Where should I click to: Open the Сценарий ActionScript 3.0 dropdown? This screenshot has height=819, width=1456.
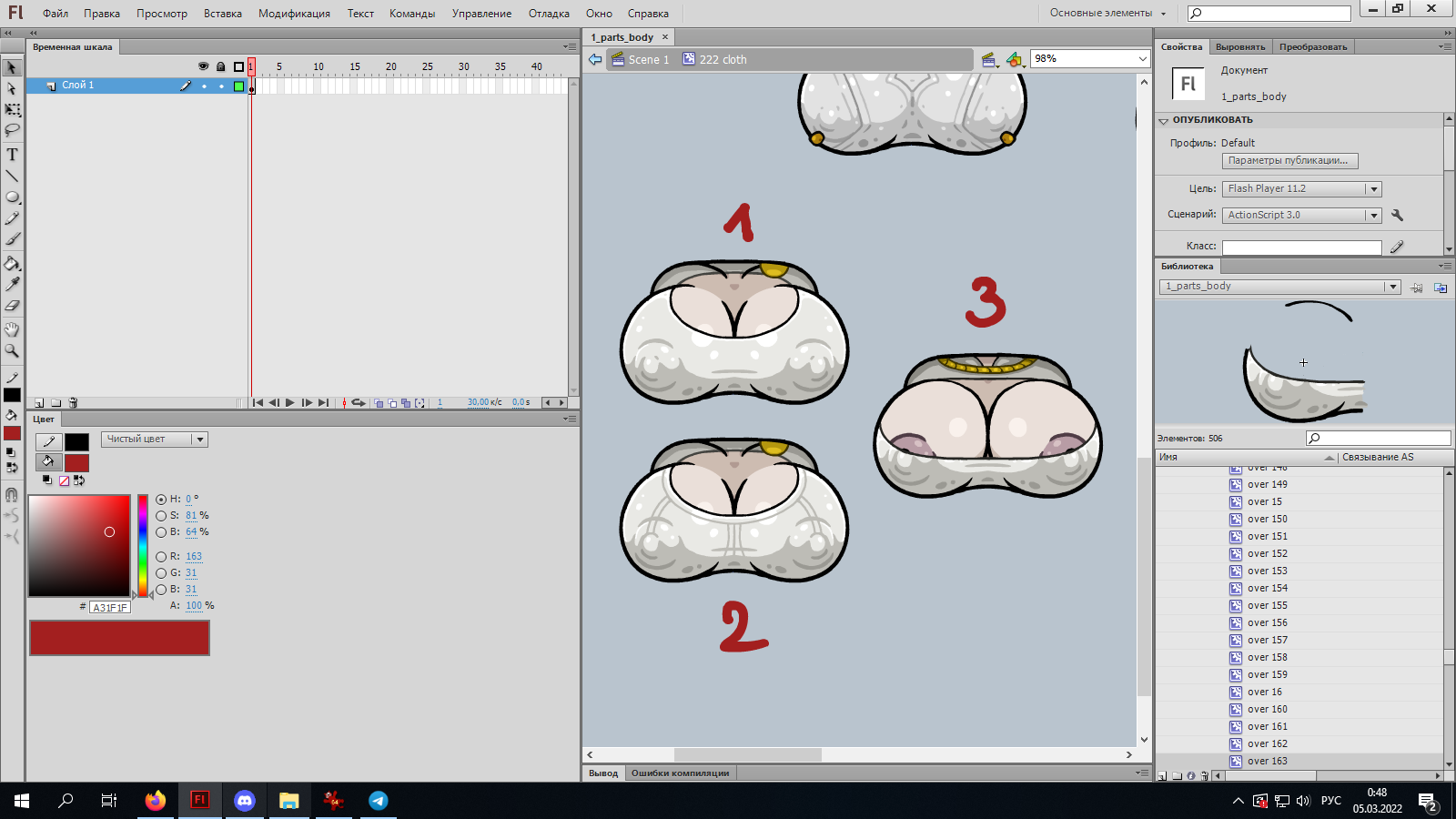(x=1302, y=216)
